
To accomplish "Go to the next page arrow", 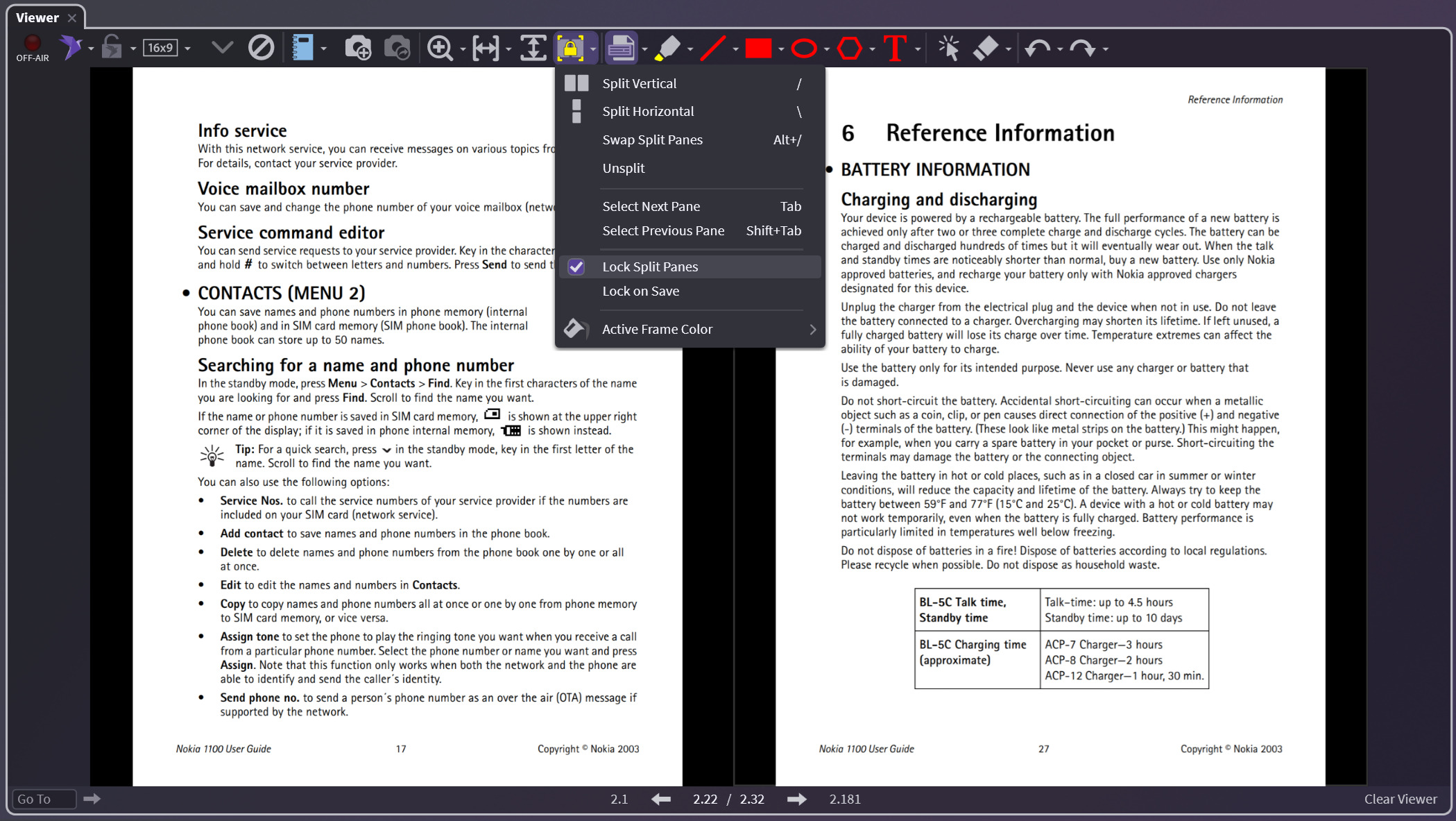I will coord(796,799).
